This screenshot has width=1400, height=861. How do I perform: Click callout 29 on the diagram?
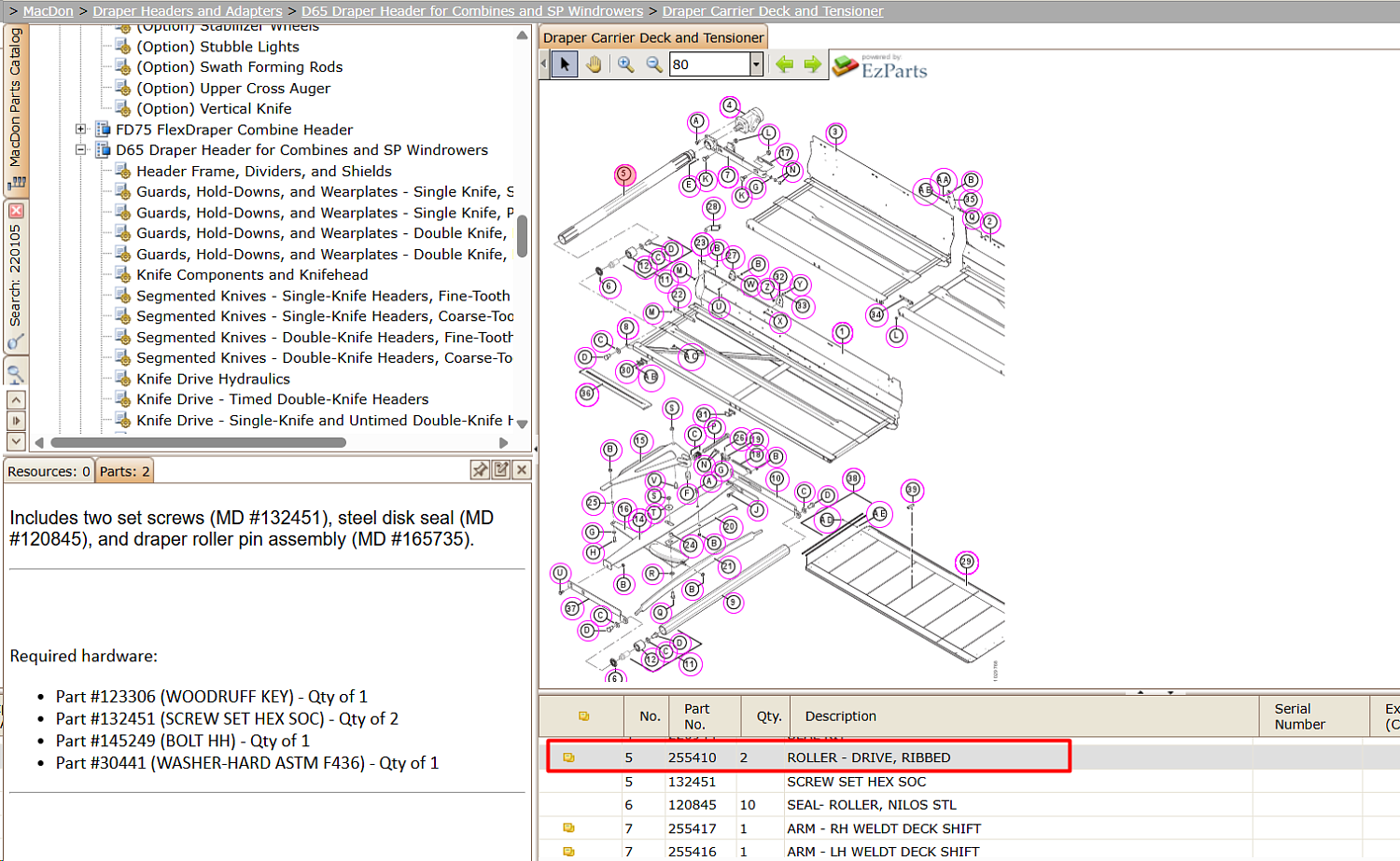967,562
